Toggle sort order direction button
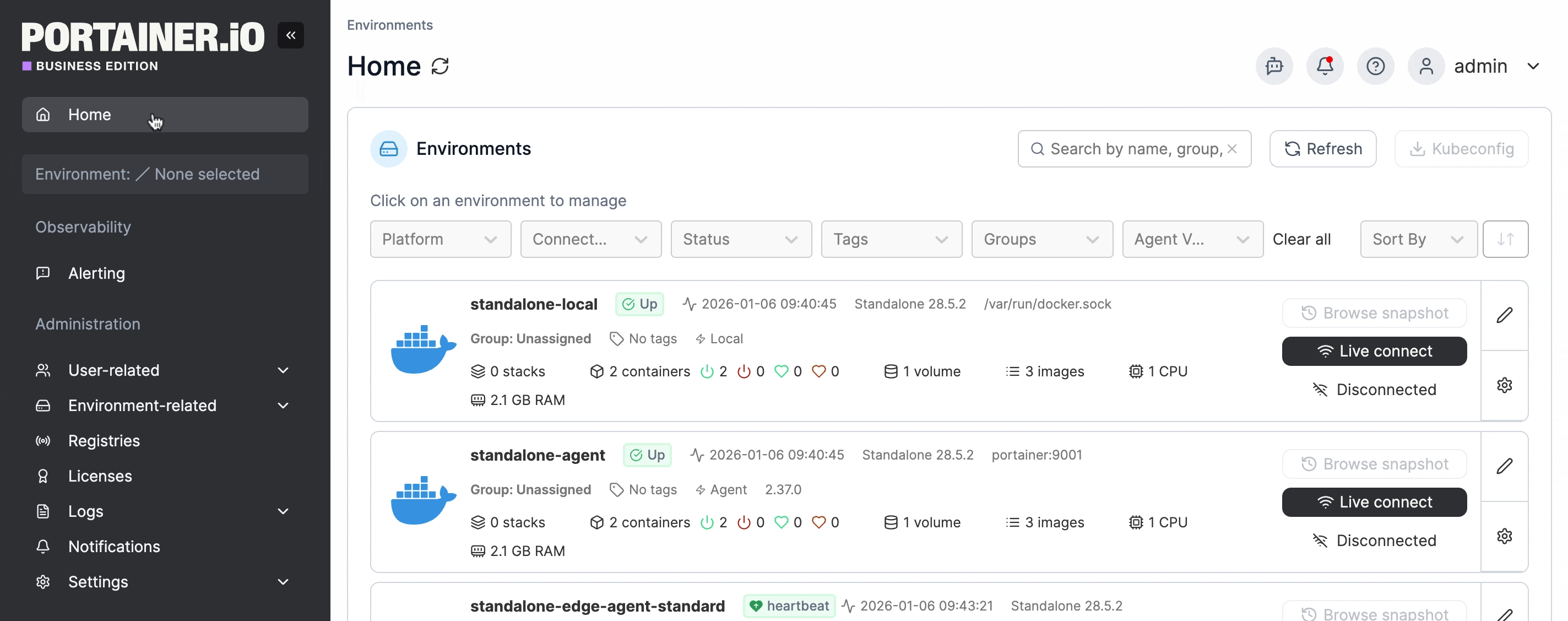The width and height of the screenshot is (1568, 621). click(x=1505, y=239)
